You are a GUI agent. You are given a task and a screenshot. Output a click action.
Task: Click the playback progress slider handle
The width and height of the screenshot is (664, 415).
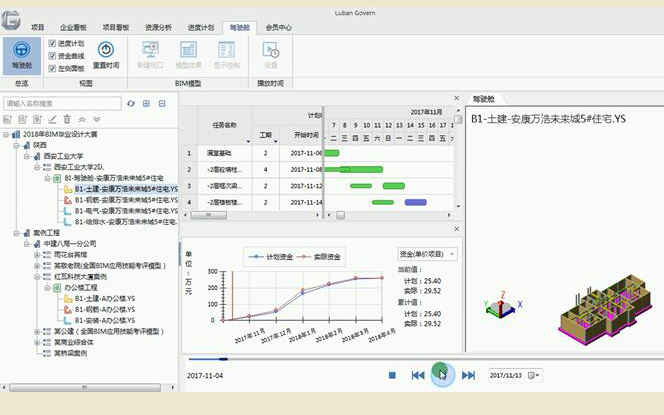coord(224,359)
